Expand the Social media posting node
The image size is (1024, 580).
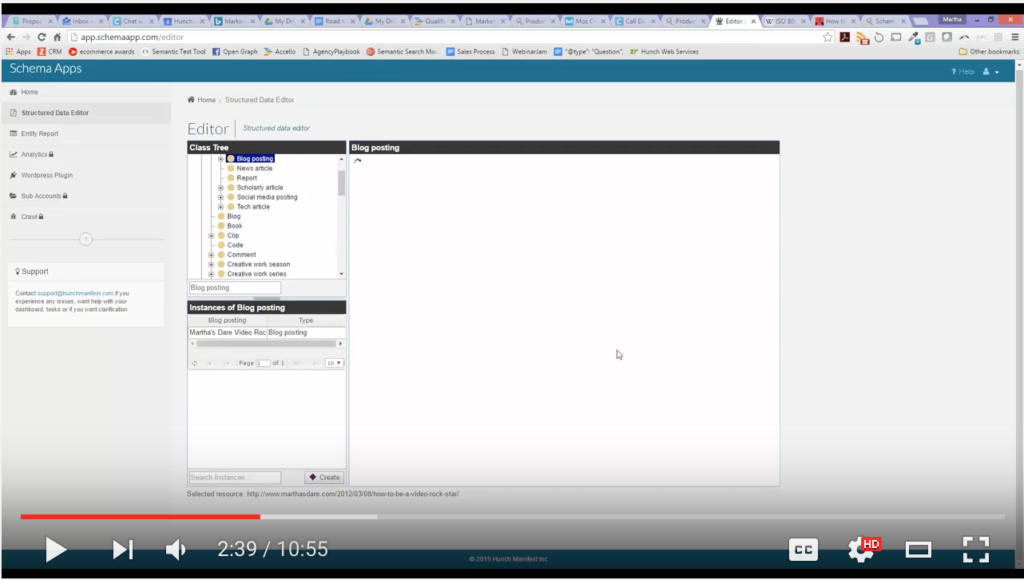click(x=221, y=197)
